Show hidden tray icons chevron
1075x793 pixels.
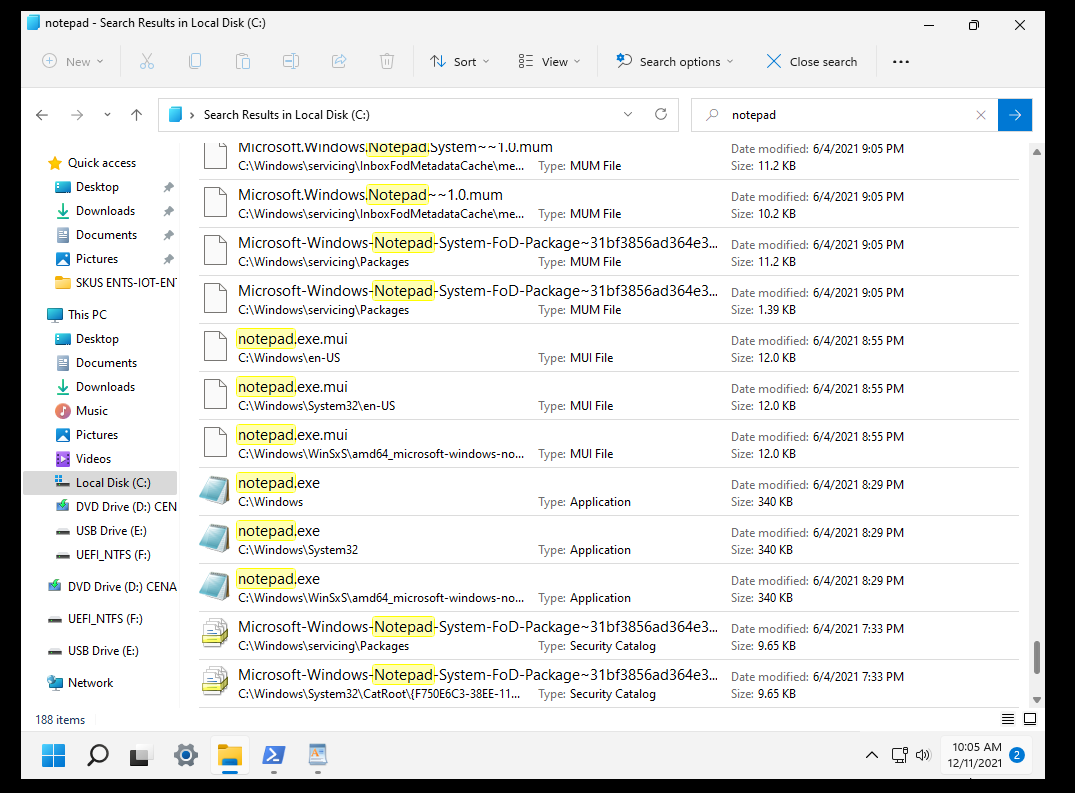871,755
